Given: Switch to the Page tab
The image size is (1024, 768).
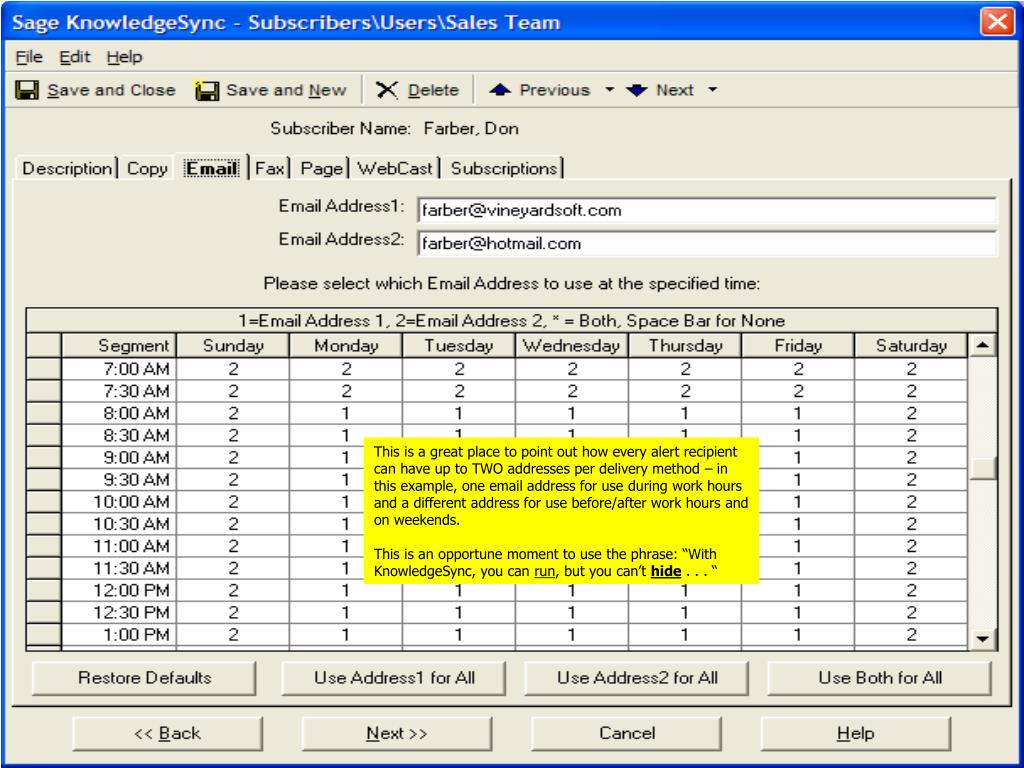Looking at the screenshot, I should click(x=321, y=168).
